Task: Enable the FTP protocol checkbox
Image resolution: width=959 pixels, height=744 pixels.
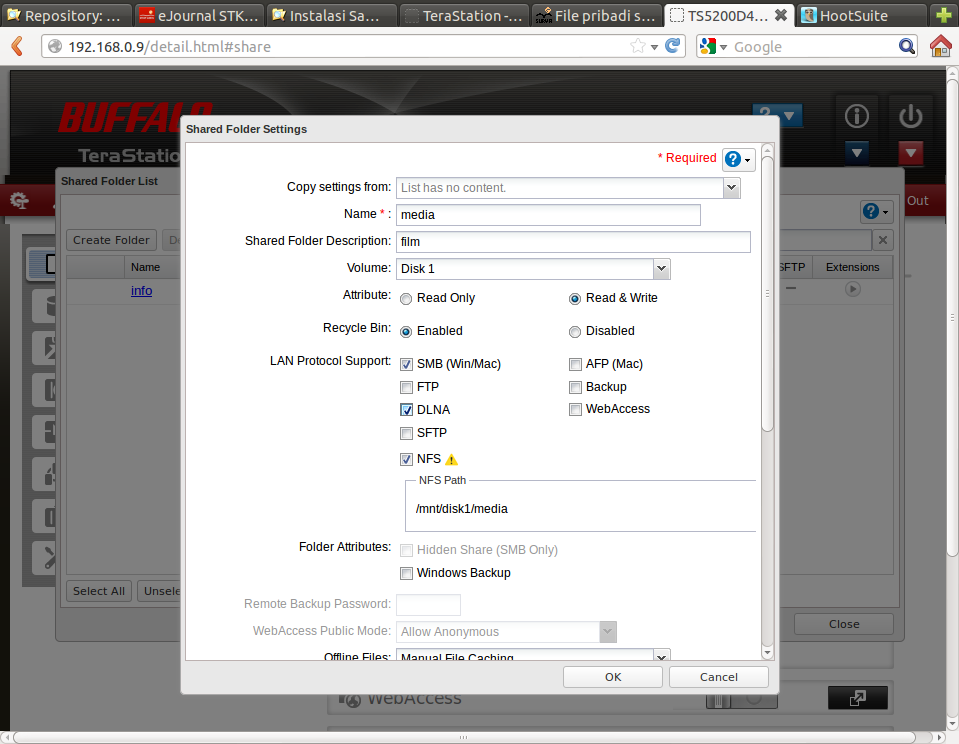Action: coord(406,387)
